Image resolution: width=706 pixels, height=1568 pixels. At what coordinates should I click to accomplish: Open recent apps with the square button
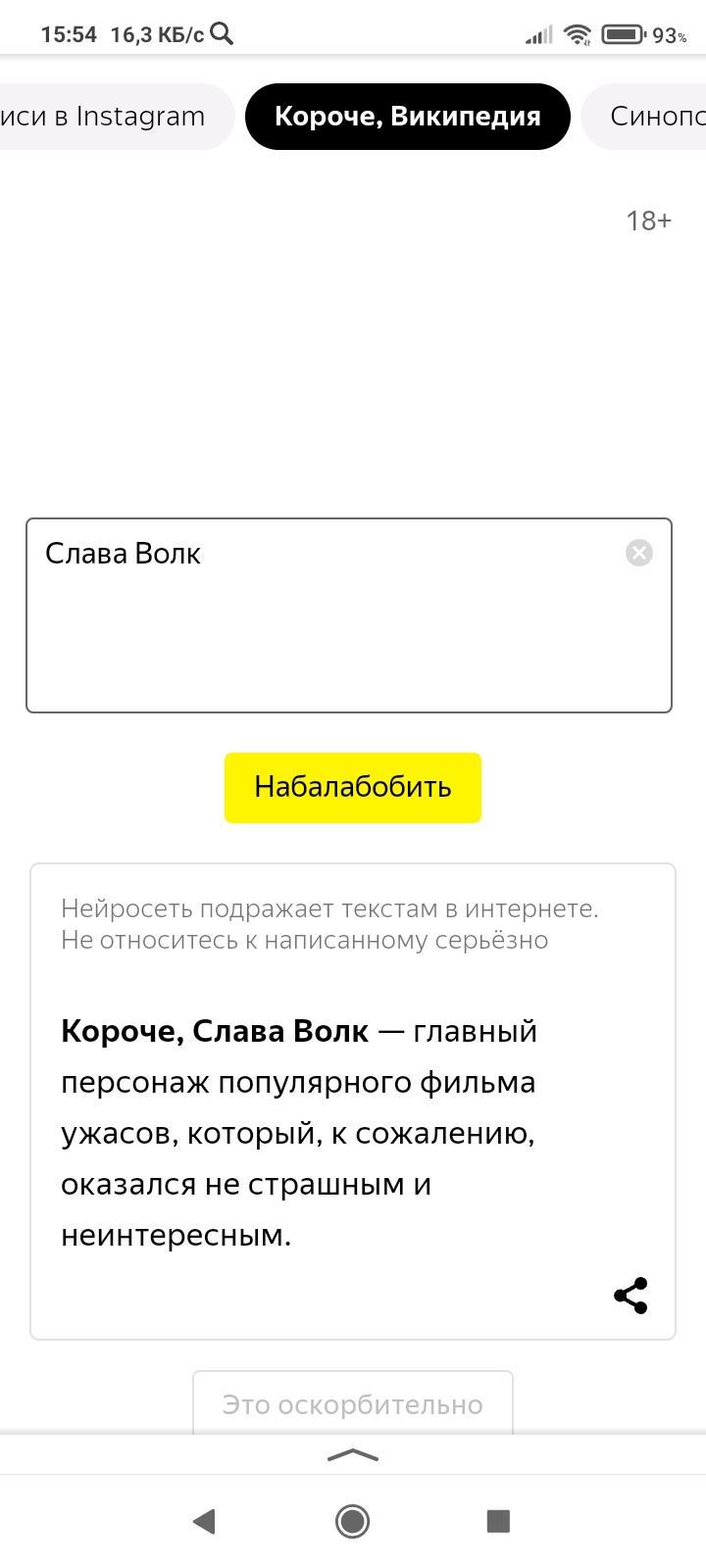tap(498, 1521)
